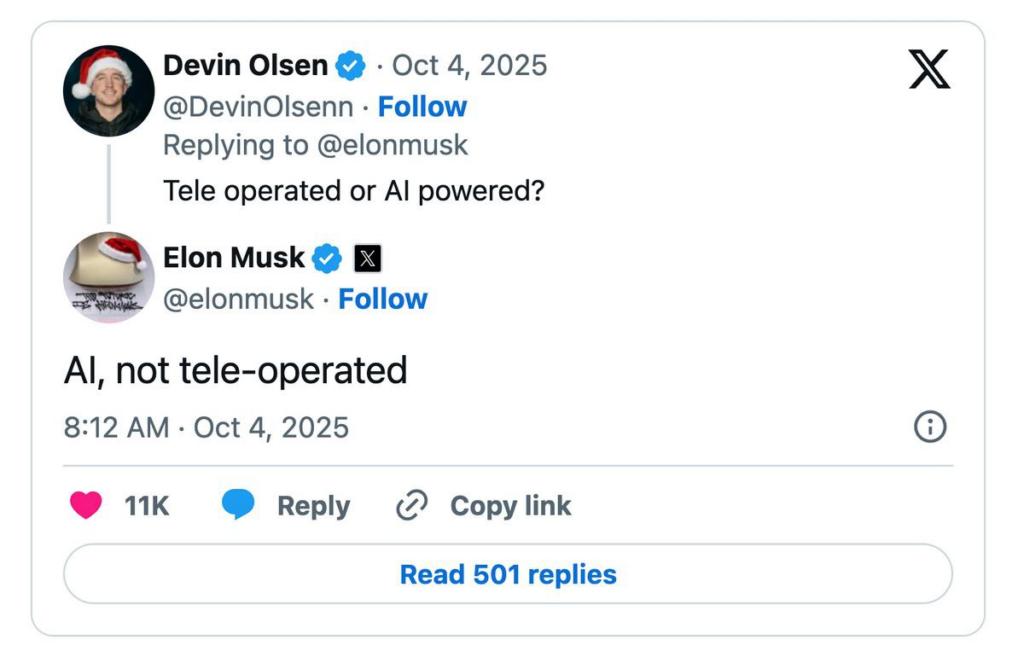Open the 8:12 AM · Oct 4, 2025 timestamp

click(x=206, y=428)
